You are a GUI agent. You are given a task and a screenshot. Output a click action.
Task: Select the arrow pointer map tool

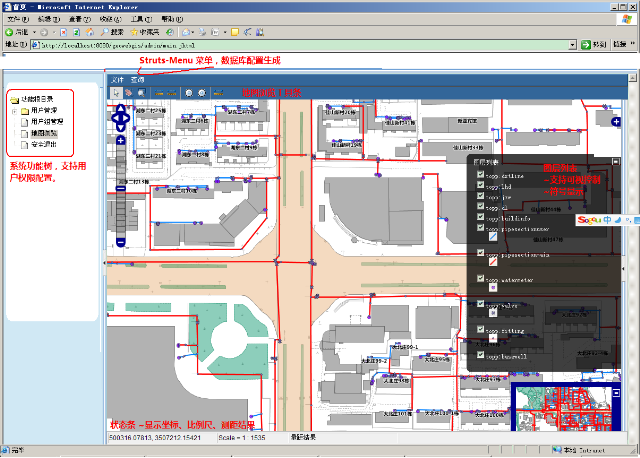[x=117, y=93]
